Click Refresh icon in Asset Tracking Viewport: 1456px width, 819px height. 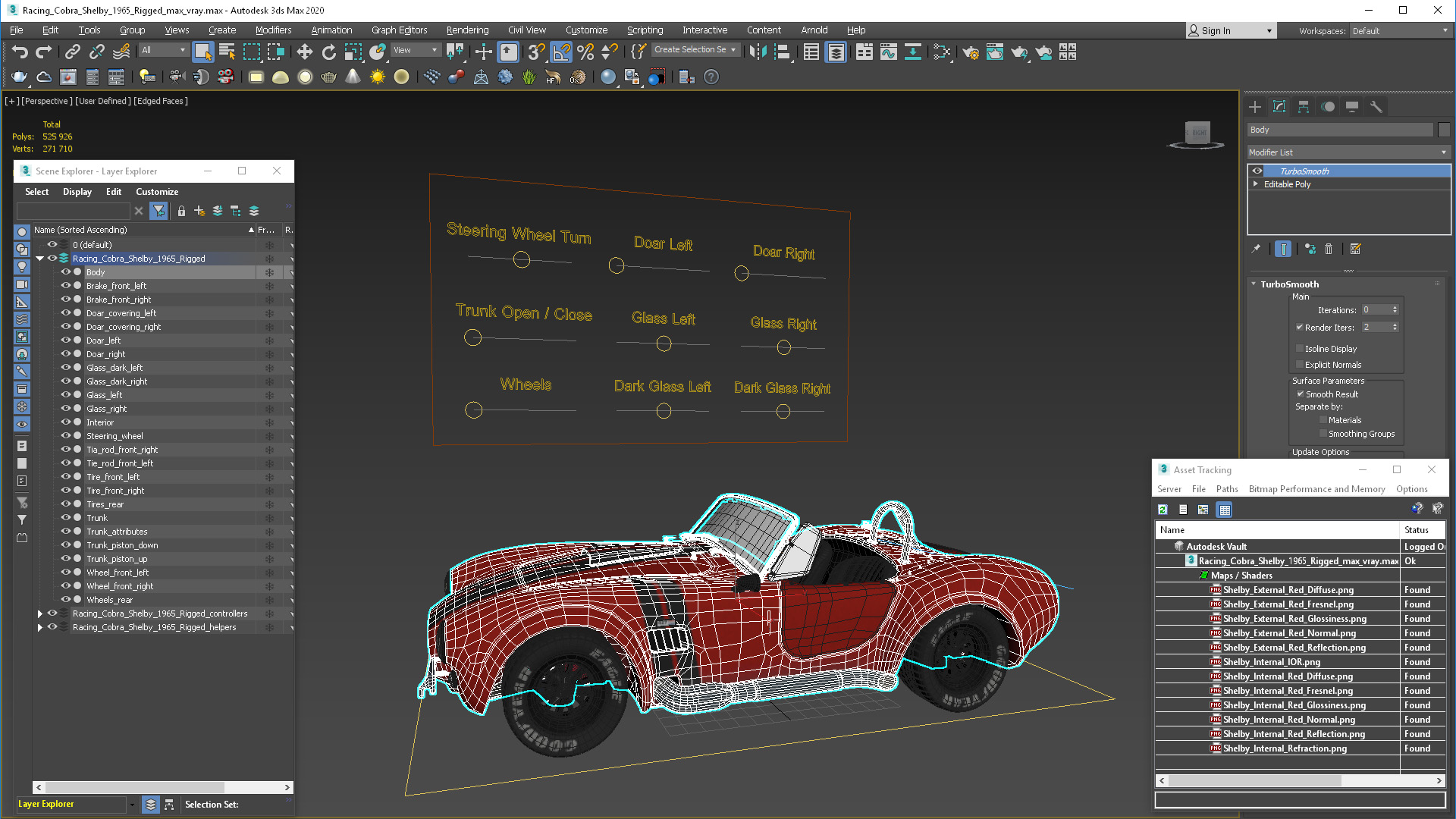[x=1163, y=510]
